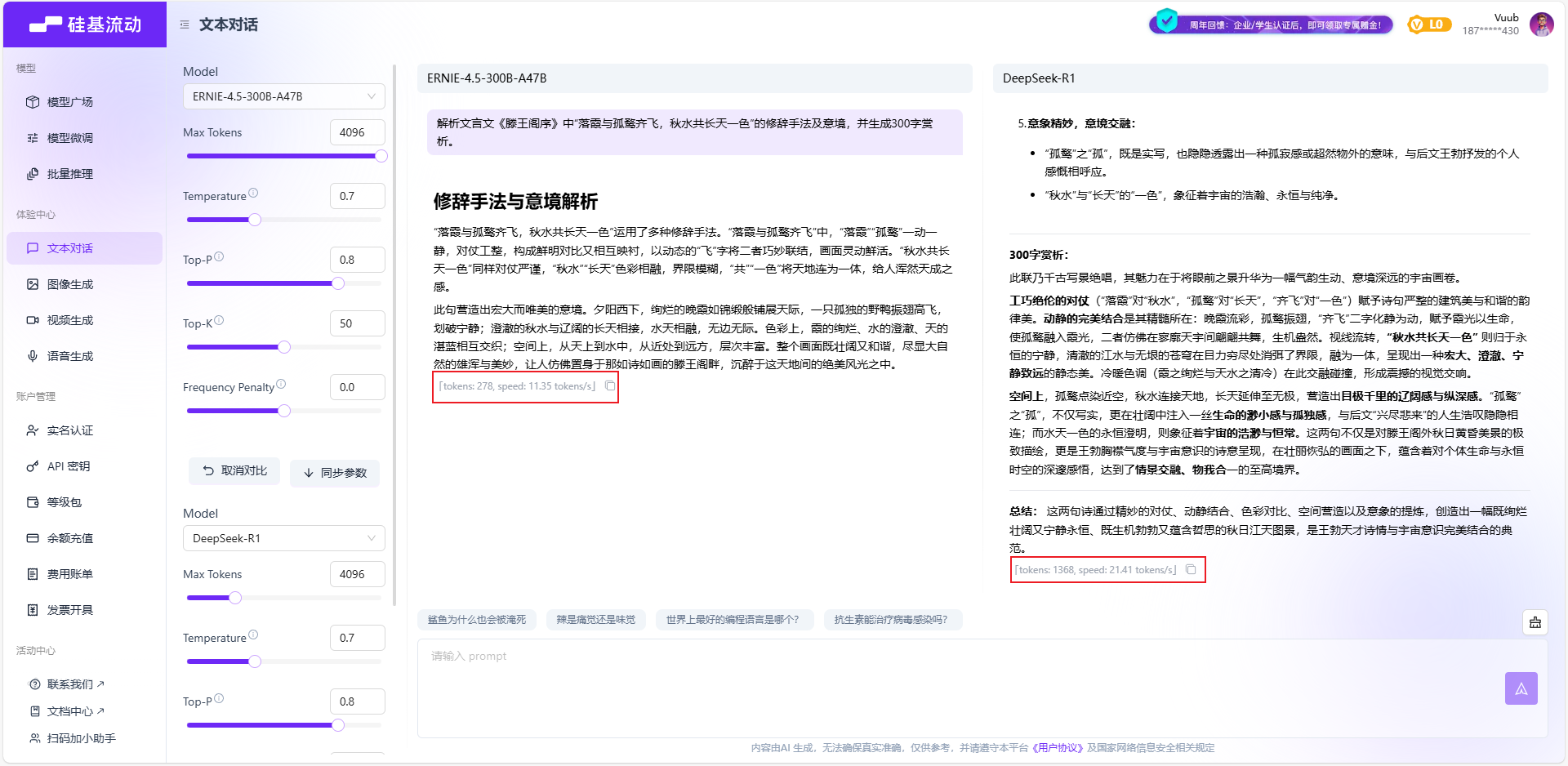Select 文本对话 in the sidebar menu
This screenshot has width=1568, height=766.
pos(69,247)
